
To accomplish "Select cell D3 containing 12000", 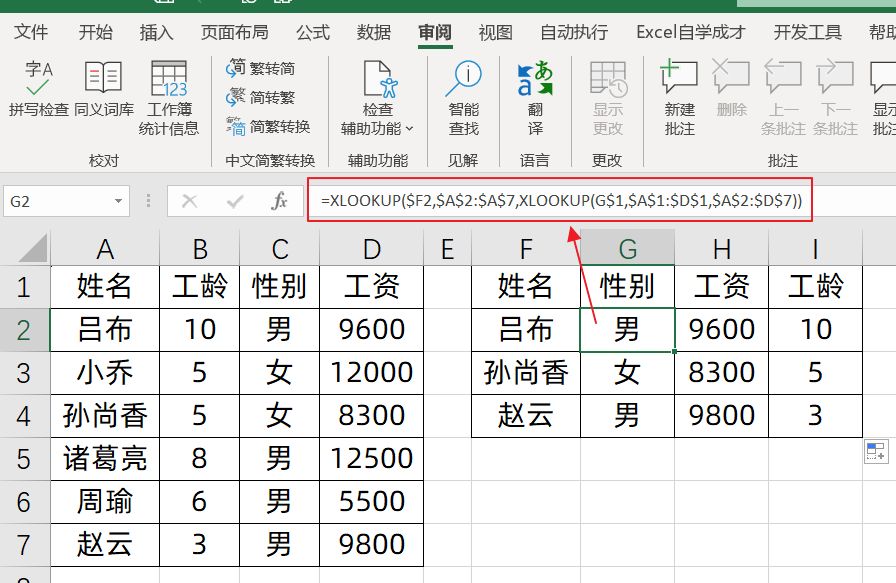I will pyautogui.click(x=371, y=373).
